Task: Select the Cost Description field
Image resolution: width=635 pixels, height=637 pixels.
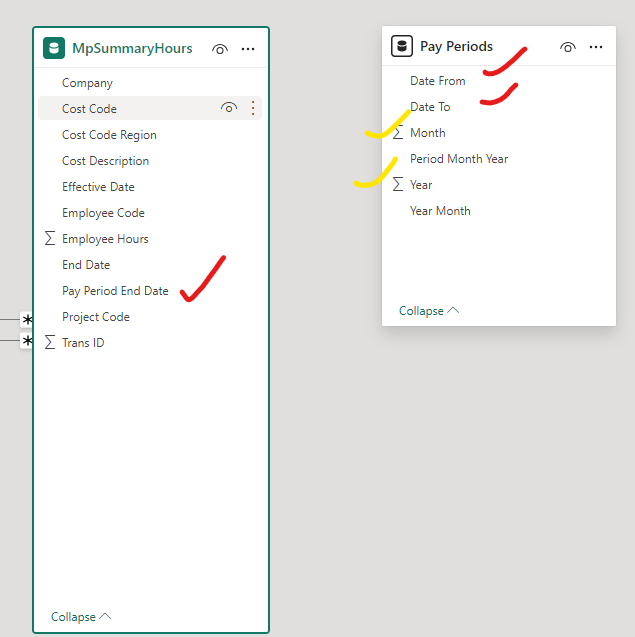Action: pyautogui.click(x=105, y=161)
